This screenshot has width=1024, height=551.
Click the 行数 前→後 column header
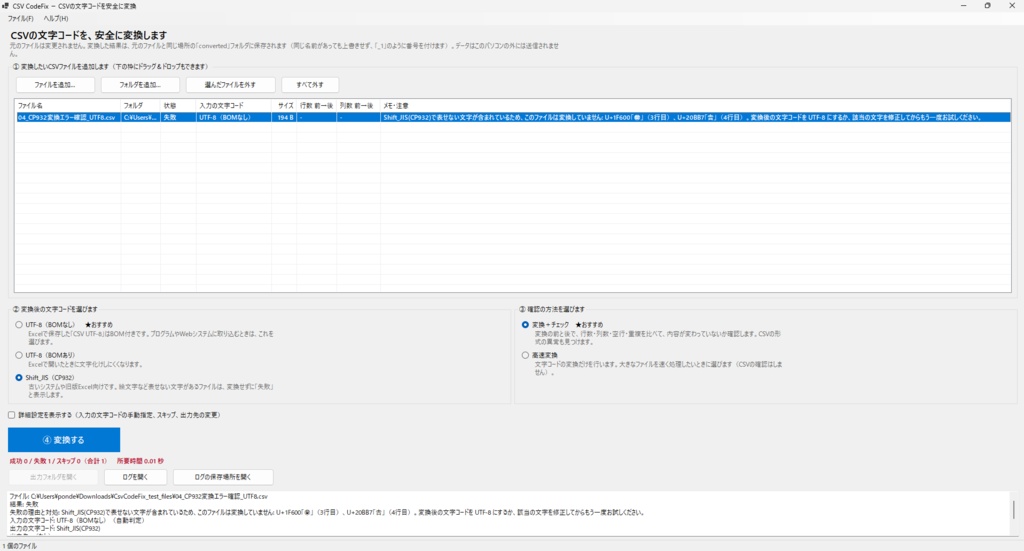(317, 106)
